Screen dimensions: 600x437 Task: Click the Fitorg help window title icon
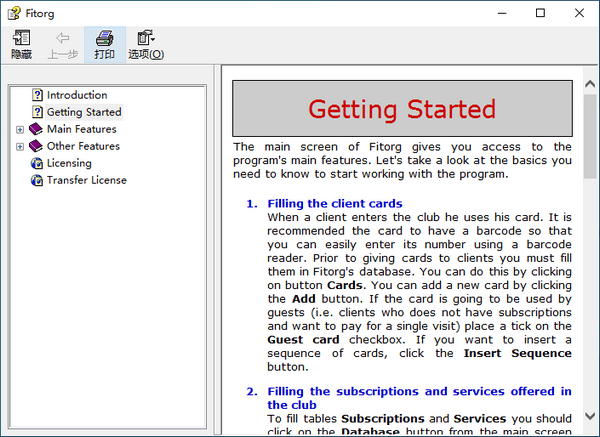pyautogui.click(x=14, y=13)
